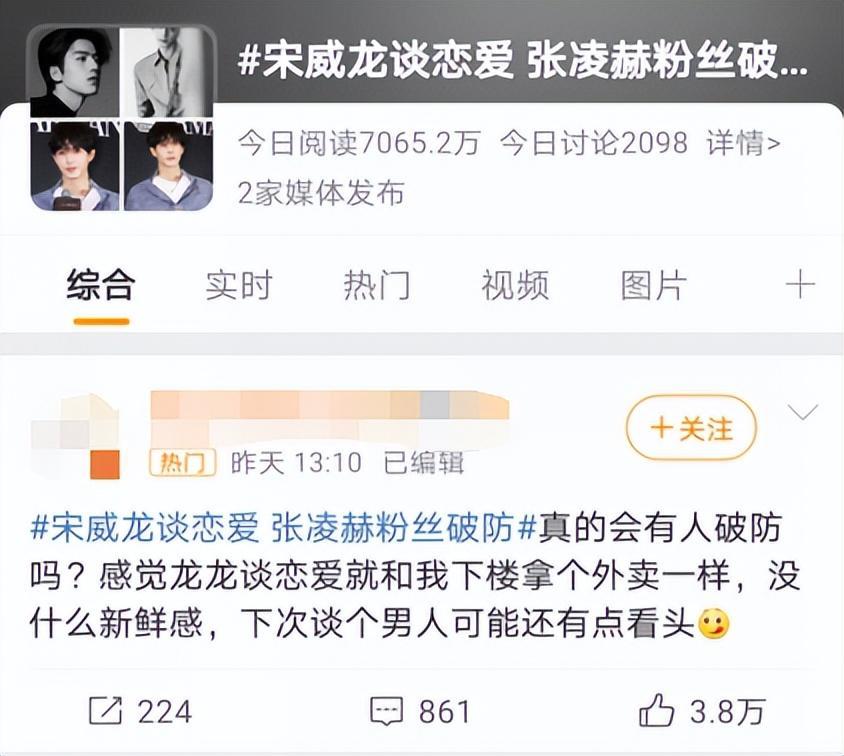Like the post with thumbs-up icon
The image size is (844, 756).
pos(656,710)
